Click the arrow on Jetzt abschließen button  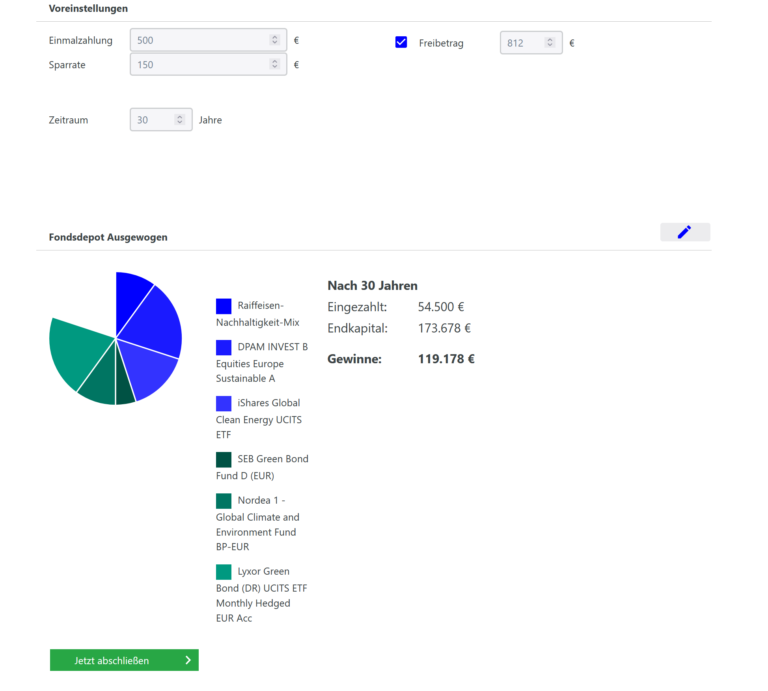(x=187, y=660)
